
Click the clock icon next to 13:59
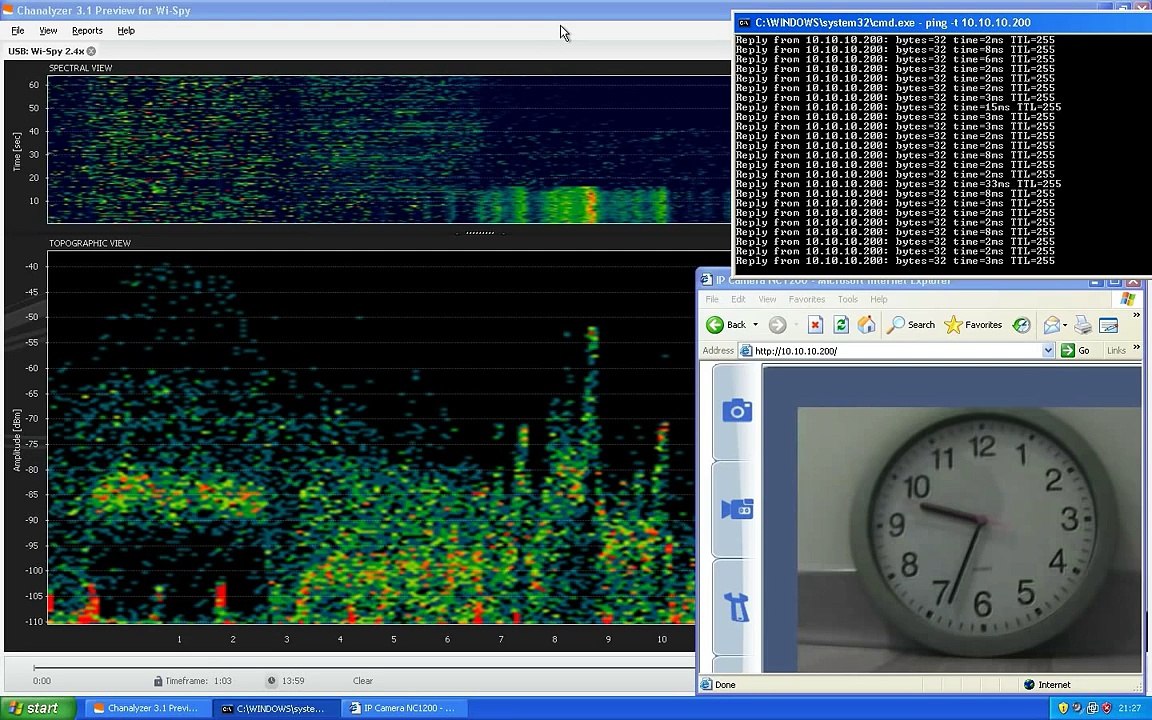click(x=272, y=680)
